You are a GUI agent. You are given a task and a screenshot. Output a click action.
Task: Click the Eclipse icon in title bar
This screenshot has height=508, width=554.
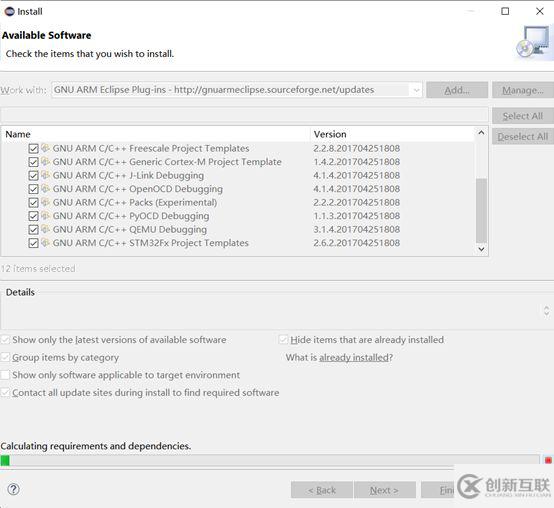(x=9, y=11)
